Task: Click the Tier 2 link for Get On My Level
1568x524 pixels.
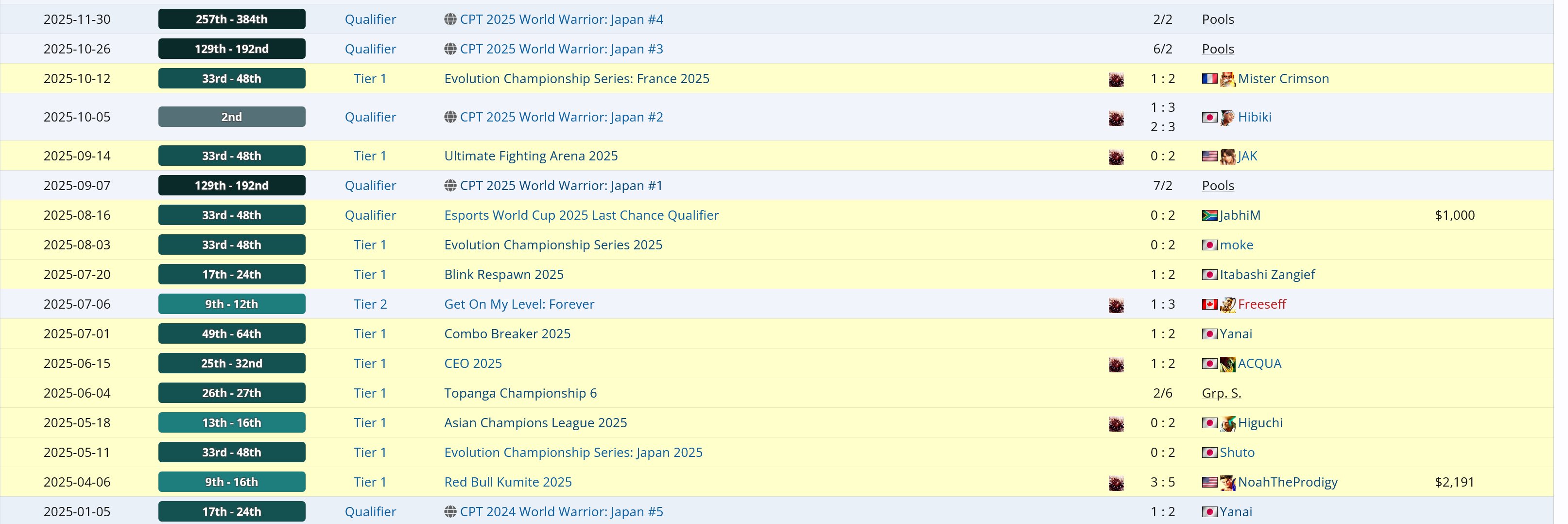Action: [x=370, y=304]
